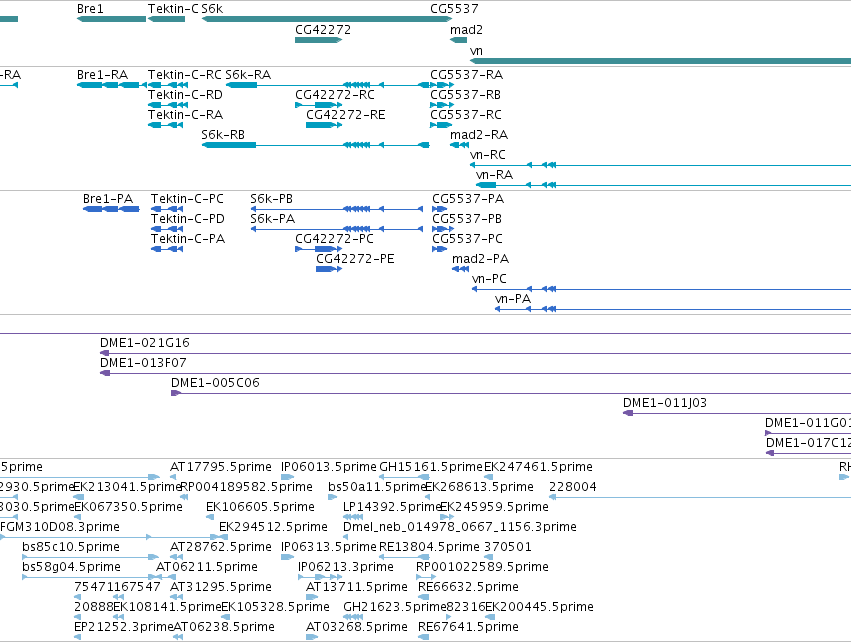Viewport: 851px width, 642px height.
Task: Select the vn-RC transcript label
Action: pos(487,155)
